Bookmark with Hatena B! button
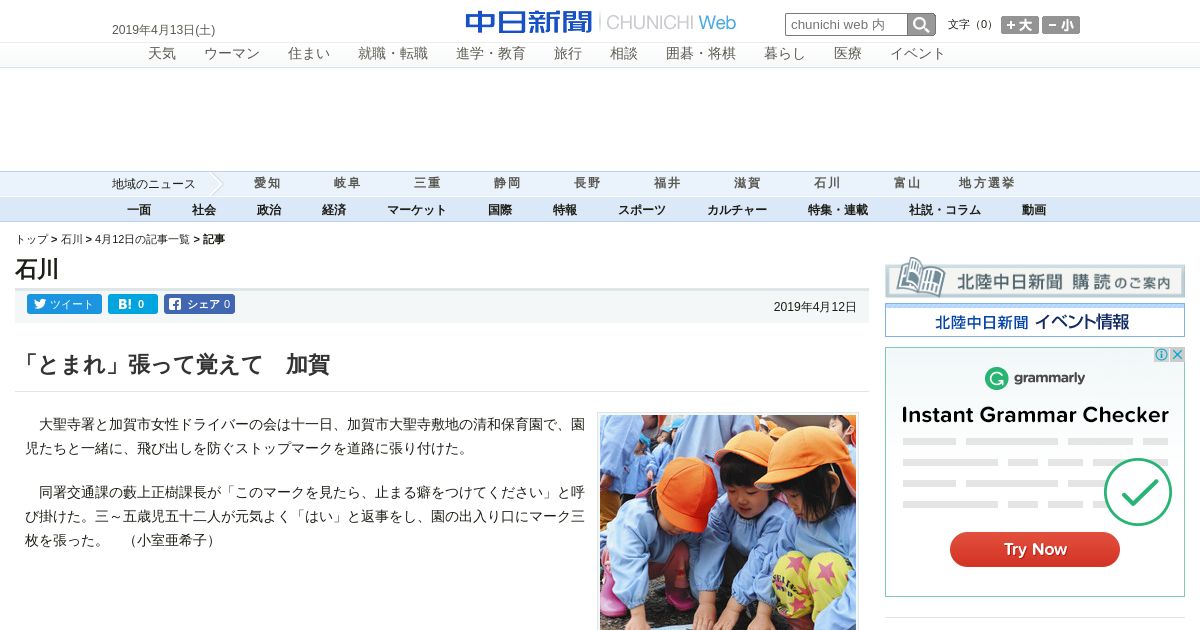The height and width of the screenshot is (630, 1200). tap(133, 304)
